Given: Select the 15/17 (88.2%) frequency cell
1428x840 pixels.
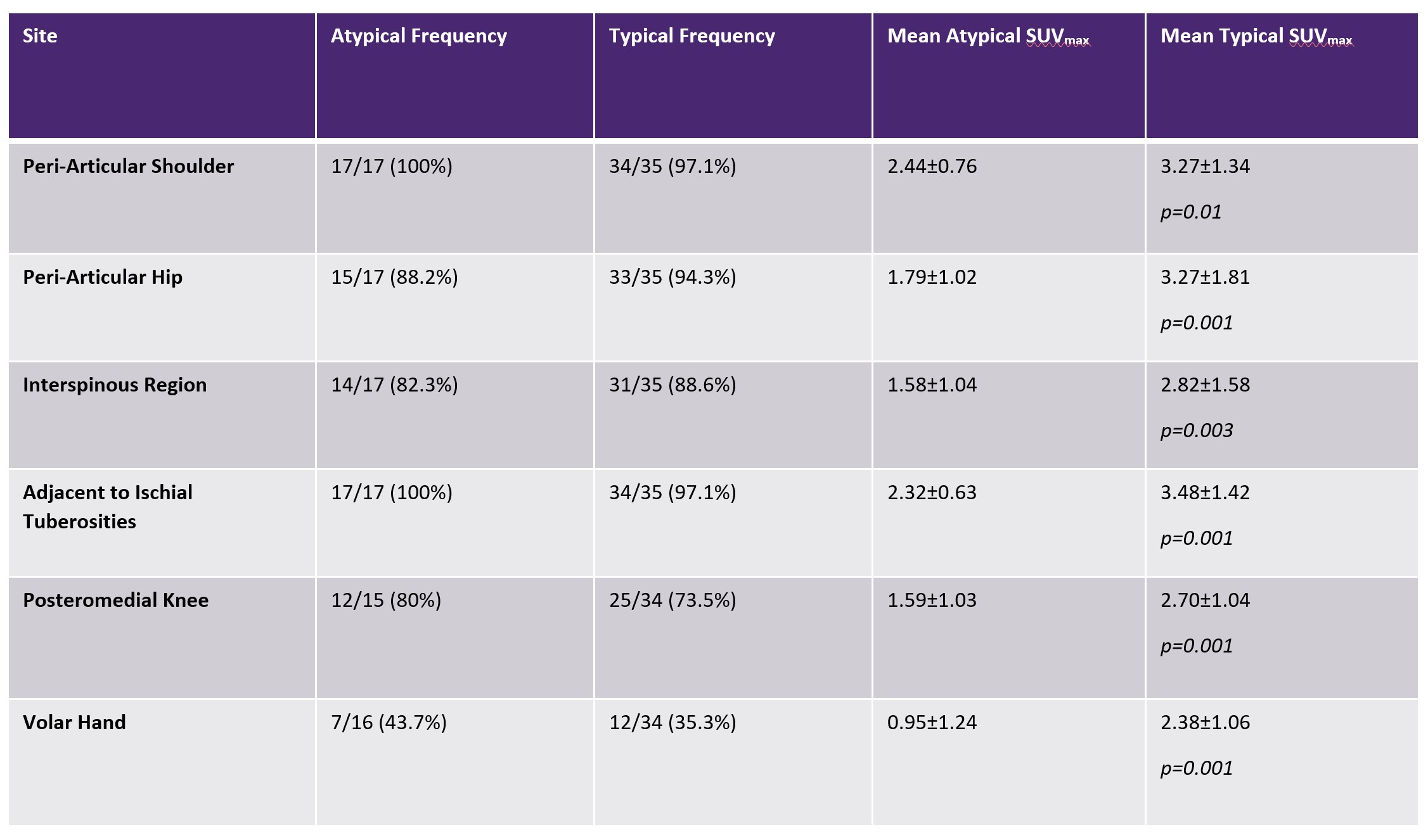Looking at the screenshot, I should (x=394, y=277).
